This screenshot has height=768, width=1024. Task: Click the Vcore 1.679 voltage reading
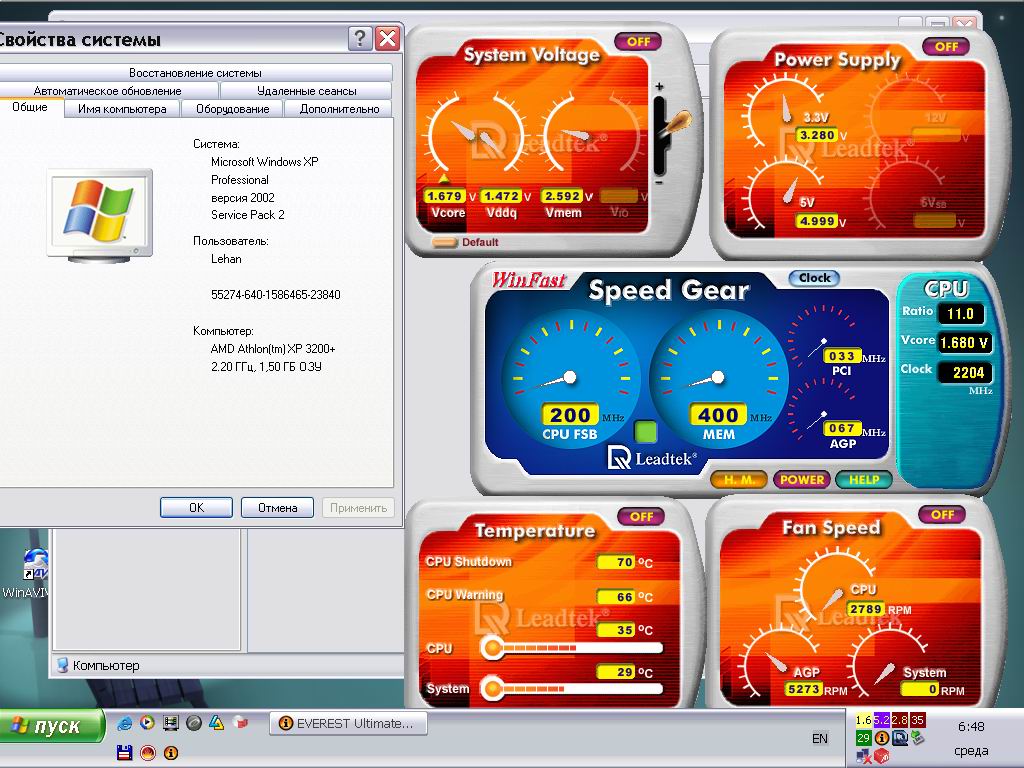point(444,196)
